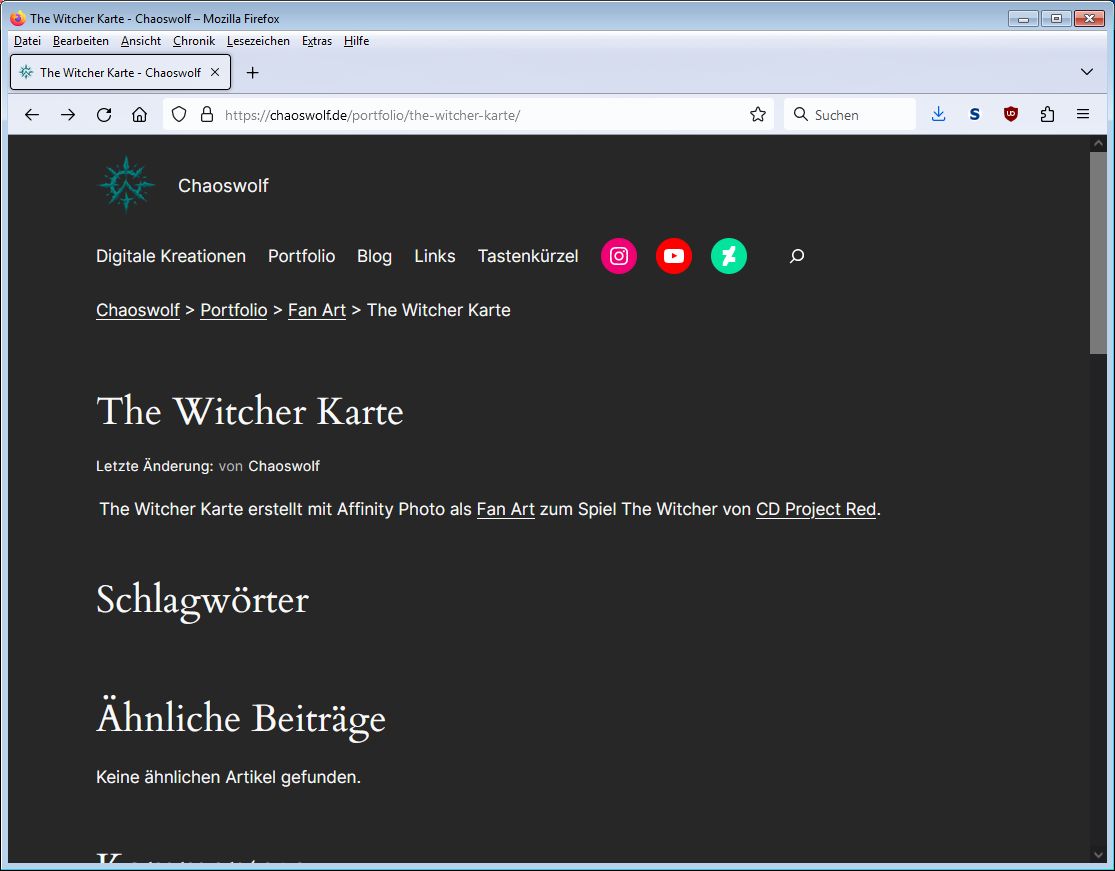Click the Schlagwörter heading
This screenshot has height=871, width=1115.
pyautogui.click(x=203, y=600)
